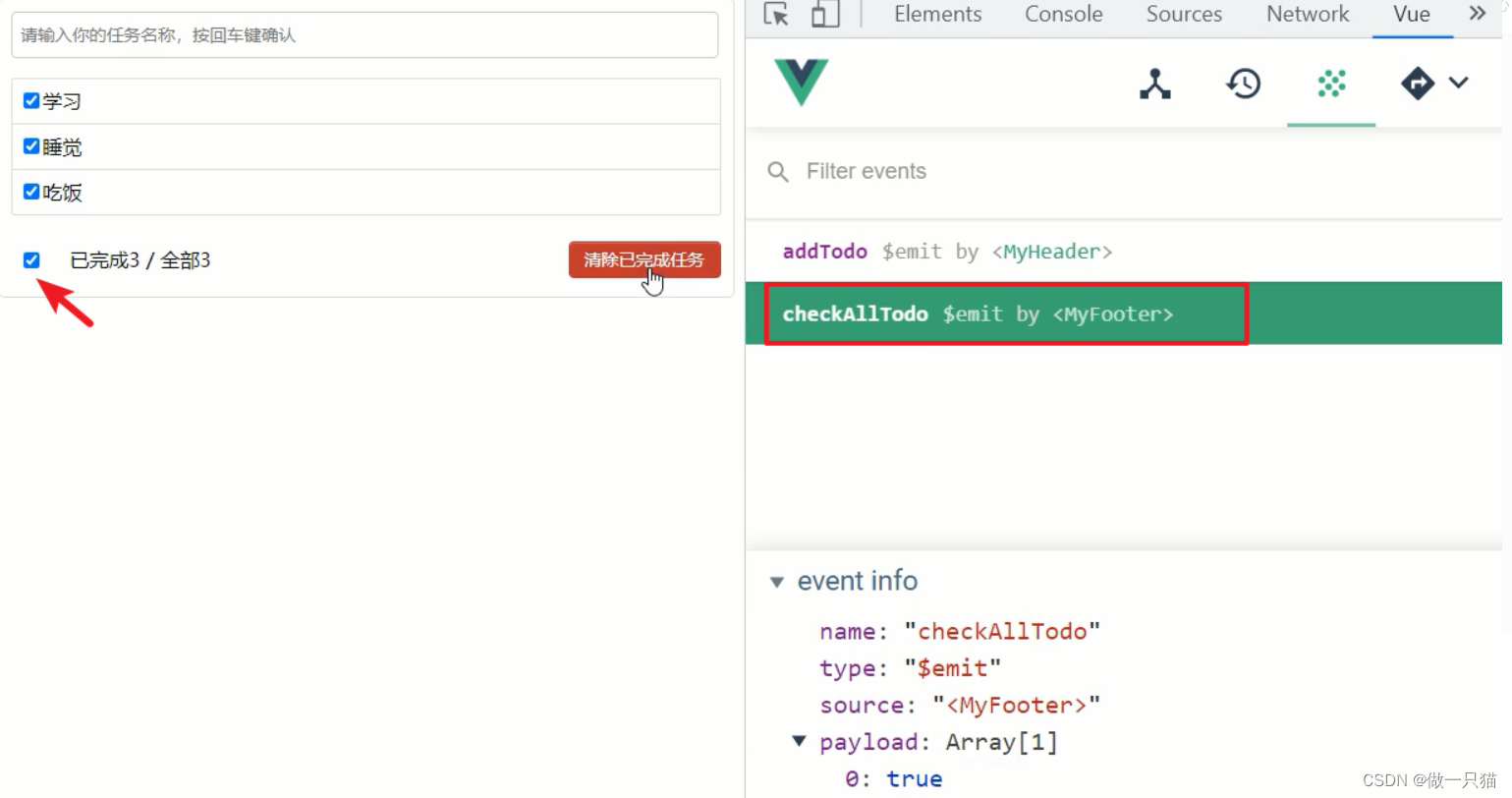The height and width of the screenshot is (798, 1512).
Task: Click the search magnifier icon by Filter events
Action: click(778, 172)
